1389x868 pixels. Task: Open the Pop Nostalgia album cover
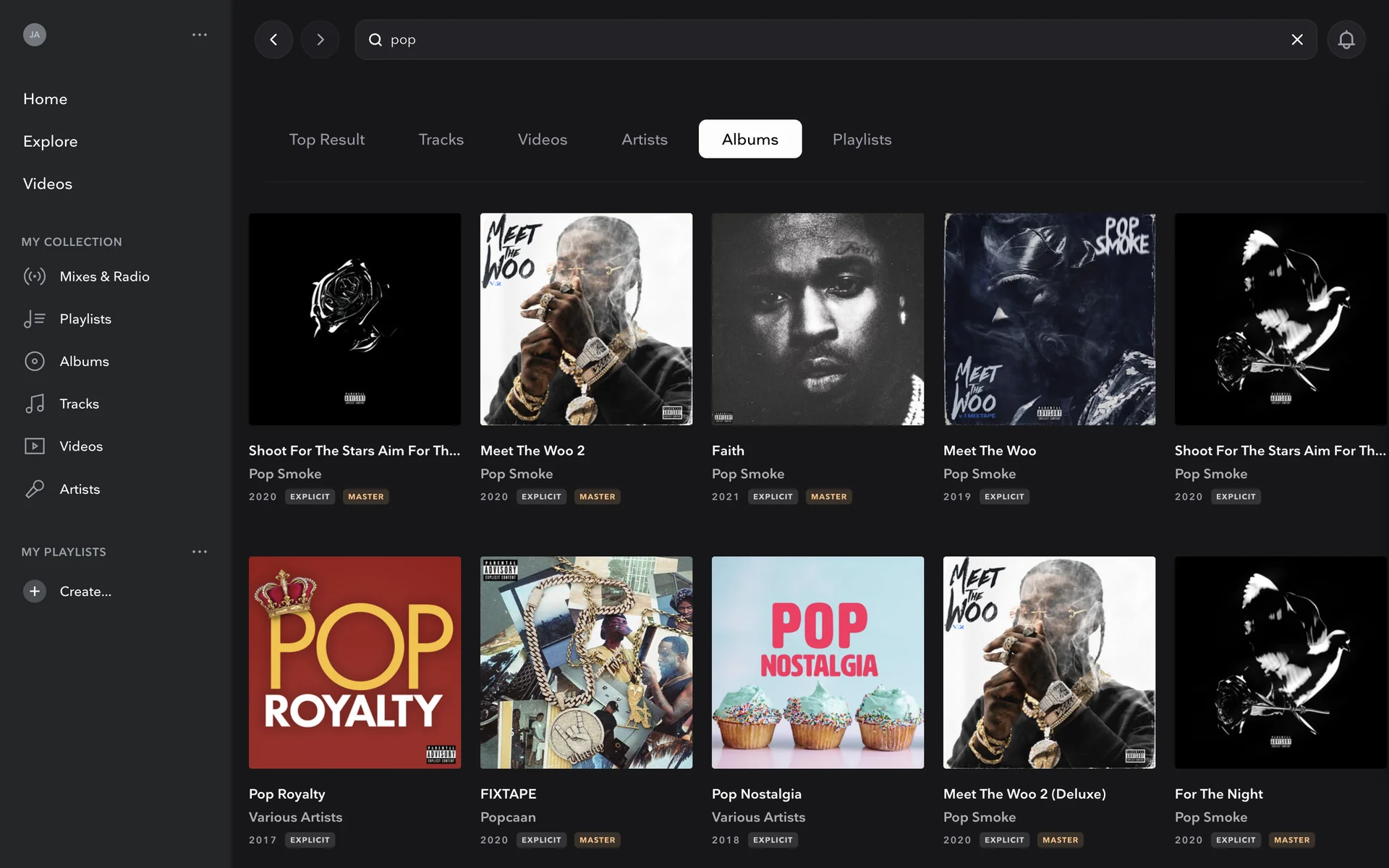tap(817, 662)
